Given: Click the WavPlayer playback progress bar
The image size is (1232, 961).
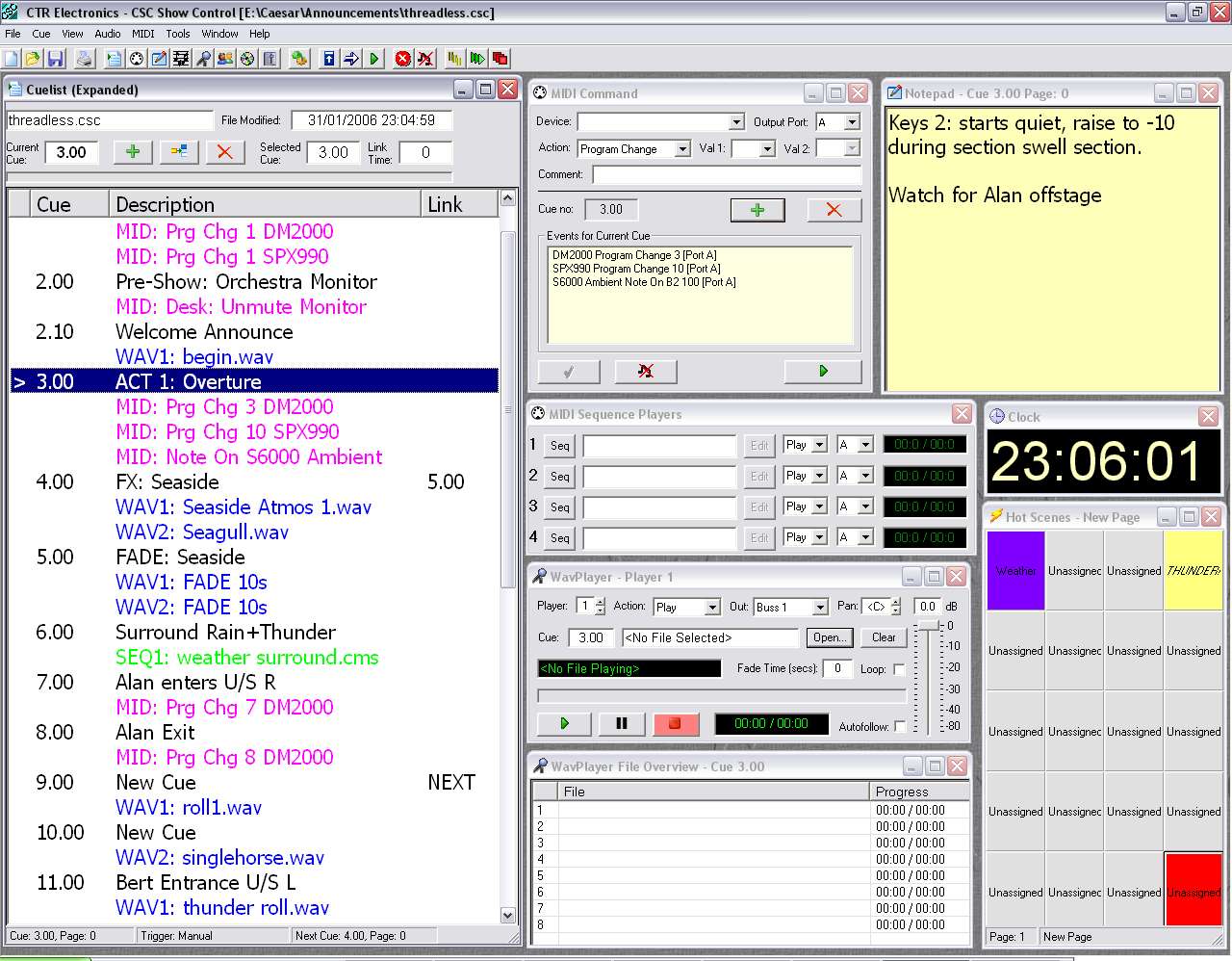Looking at the screenshot, I should pyautogui.click(x=721, y=694).
